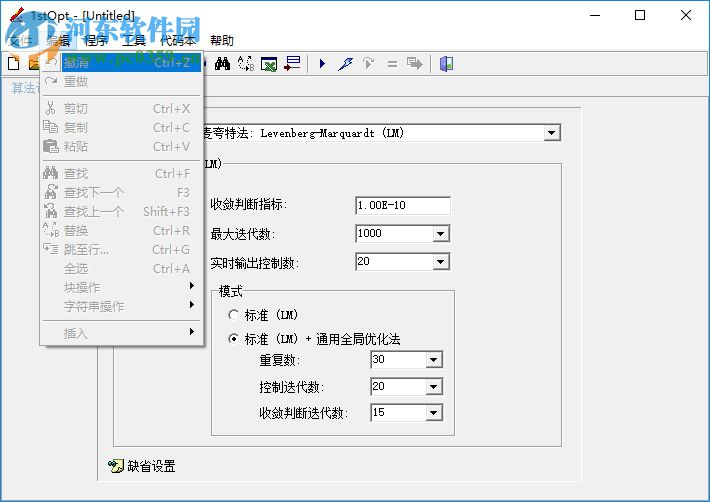Image resolution: width=710 pixels, height=502 pixels.
Task: Choose 撤消 in the edit menu
Action: coord(121,63)
